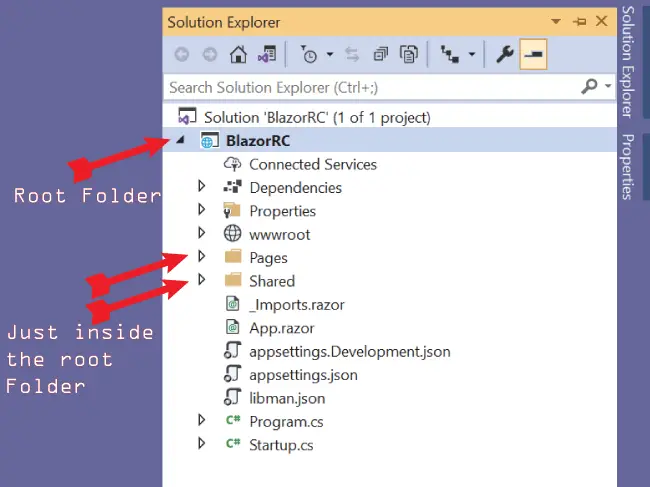The height and width of the screenshot is (487, 650).
Task: Click the libman.json file icon
Action: (233, 397)
